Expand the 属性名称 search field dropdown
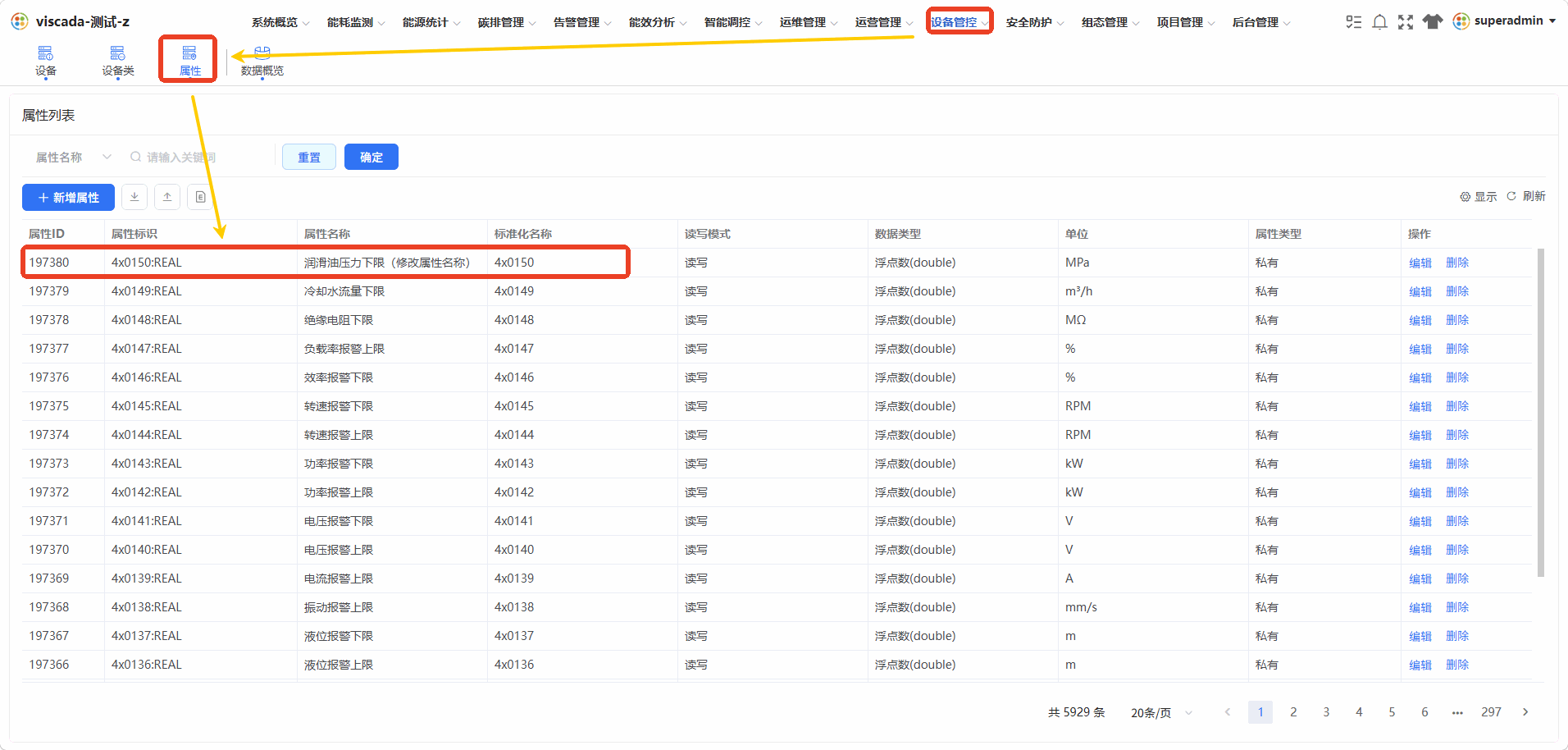Screen dimensions: 1568x750 74,157
